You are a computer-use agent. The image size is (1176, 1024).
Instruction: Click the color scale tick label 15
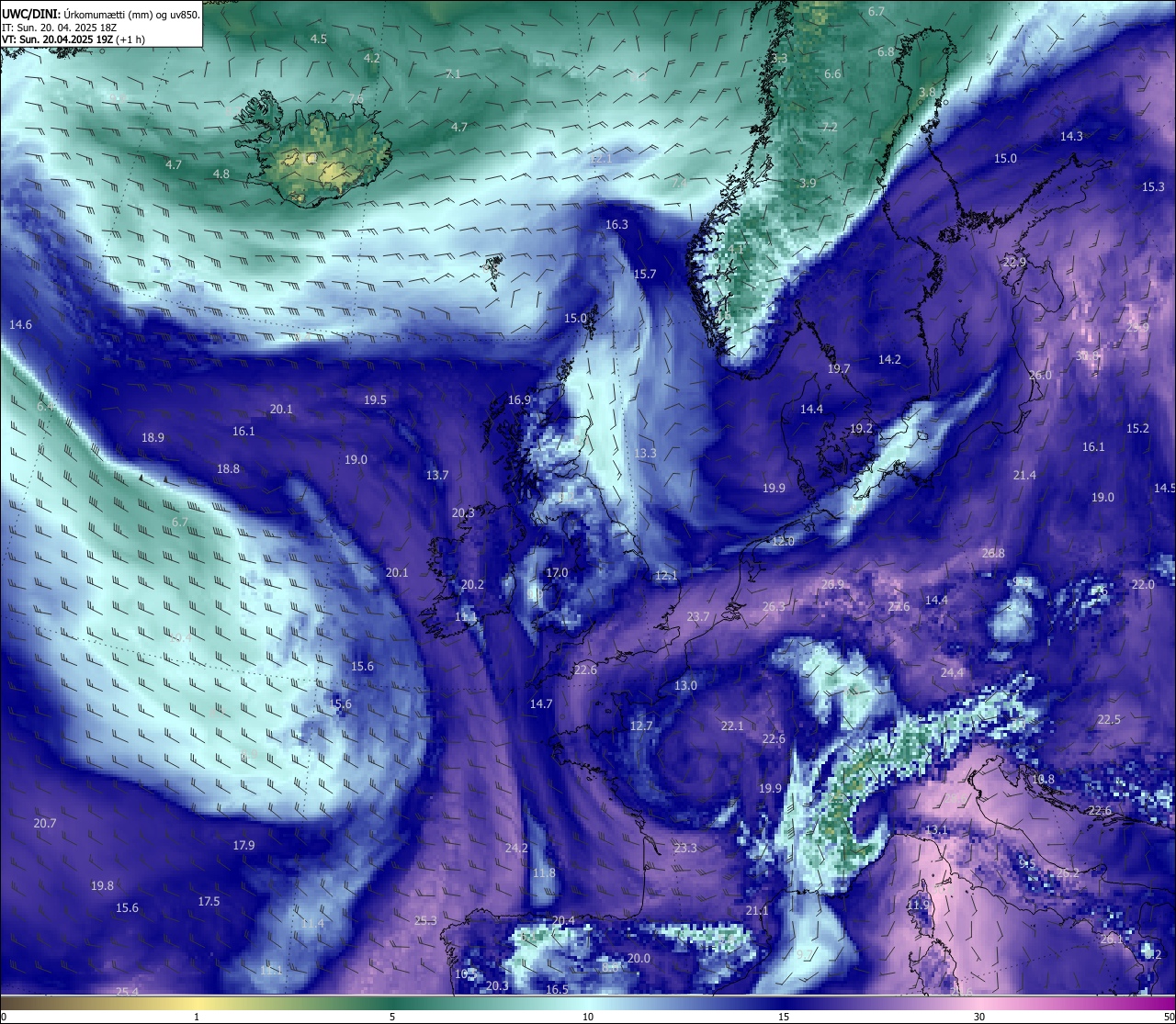784,1017
